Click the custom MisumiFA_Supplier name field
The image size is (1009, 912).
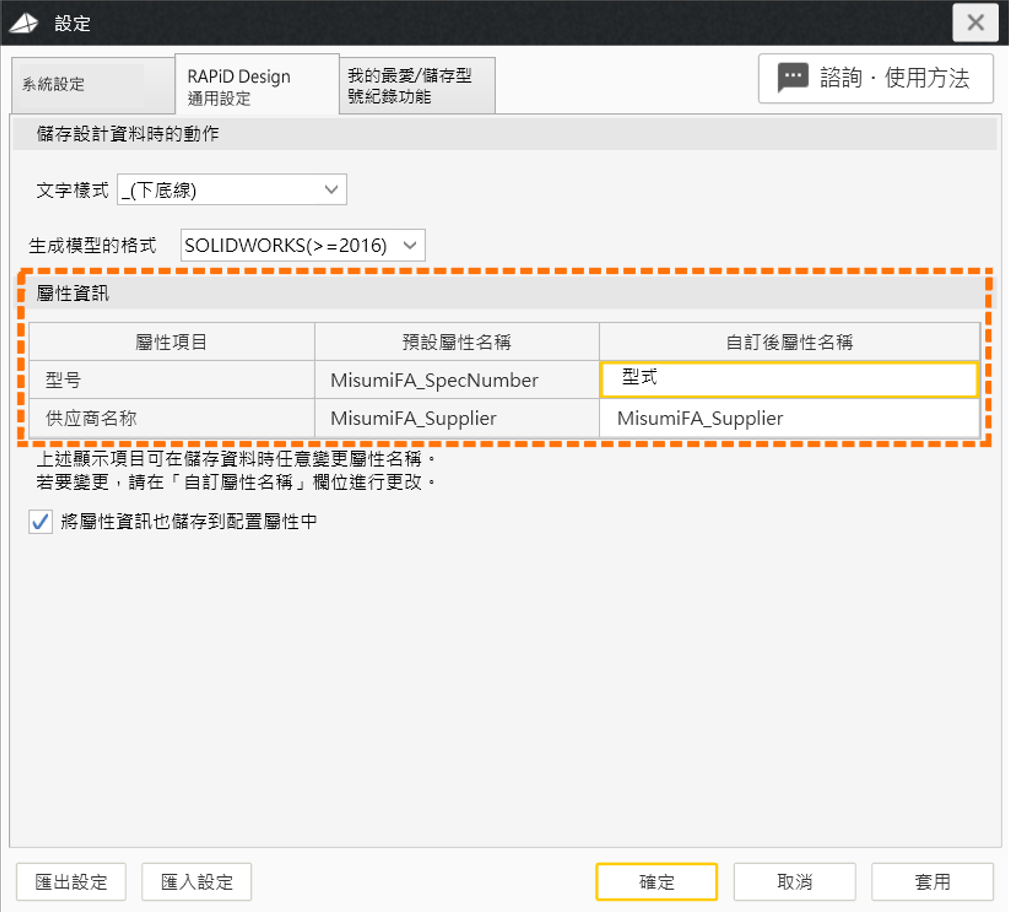pos(788,418)
